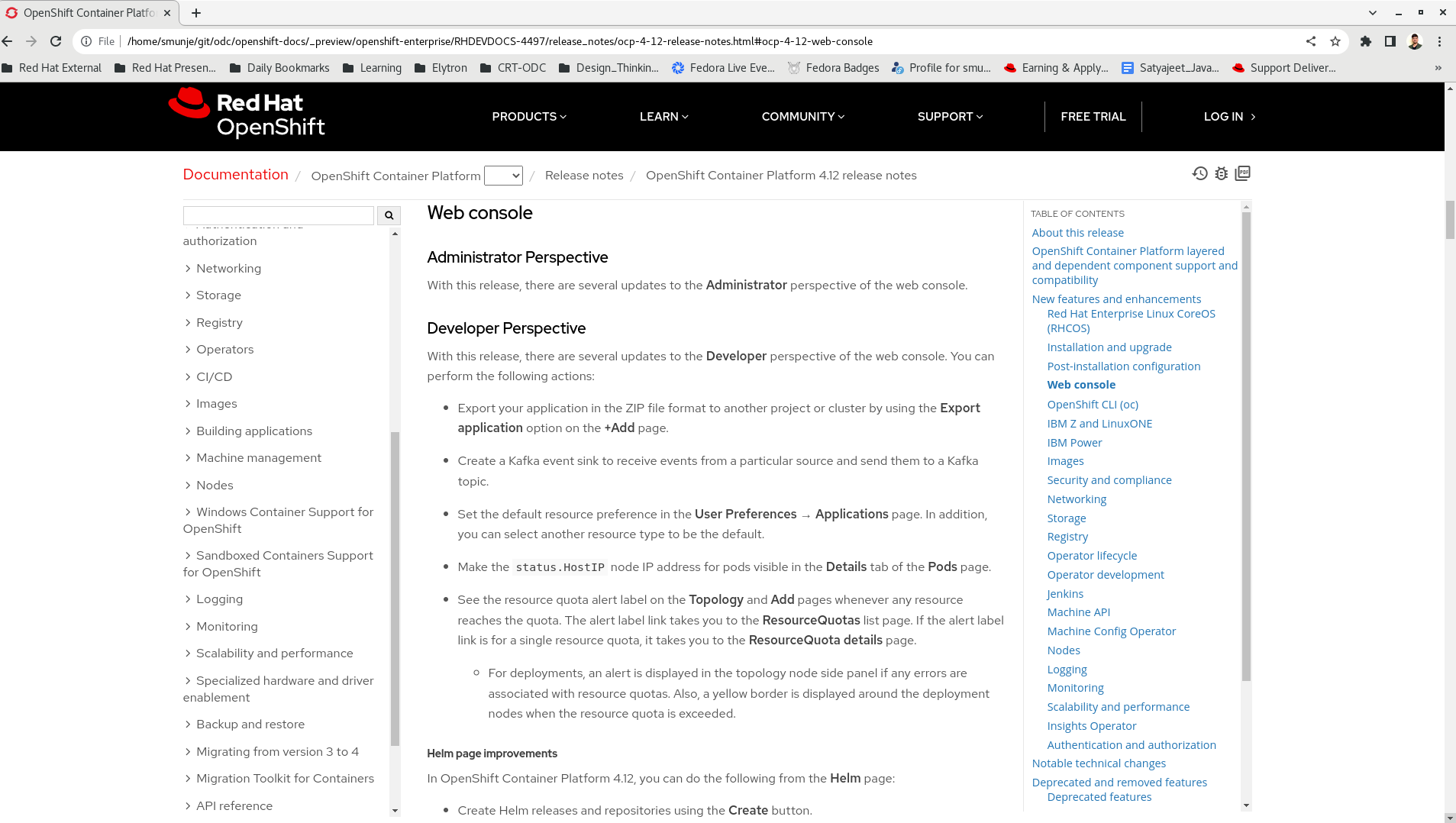1456x823 pixels.
Task: Click the Red Hat OpenShift logo
Action: click(247, 113)
